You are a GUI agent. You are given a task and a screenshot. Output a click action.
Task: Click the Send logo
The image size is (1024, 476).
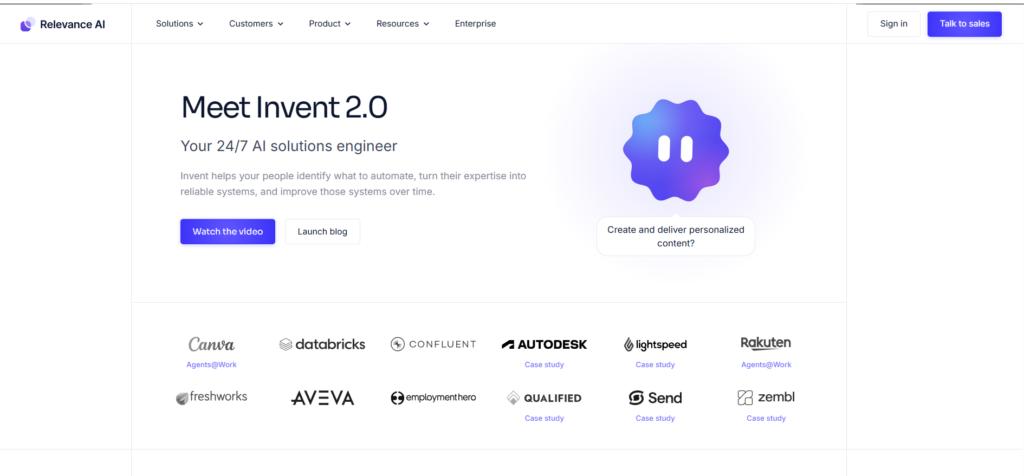pos(655,398)
